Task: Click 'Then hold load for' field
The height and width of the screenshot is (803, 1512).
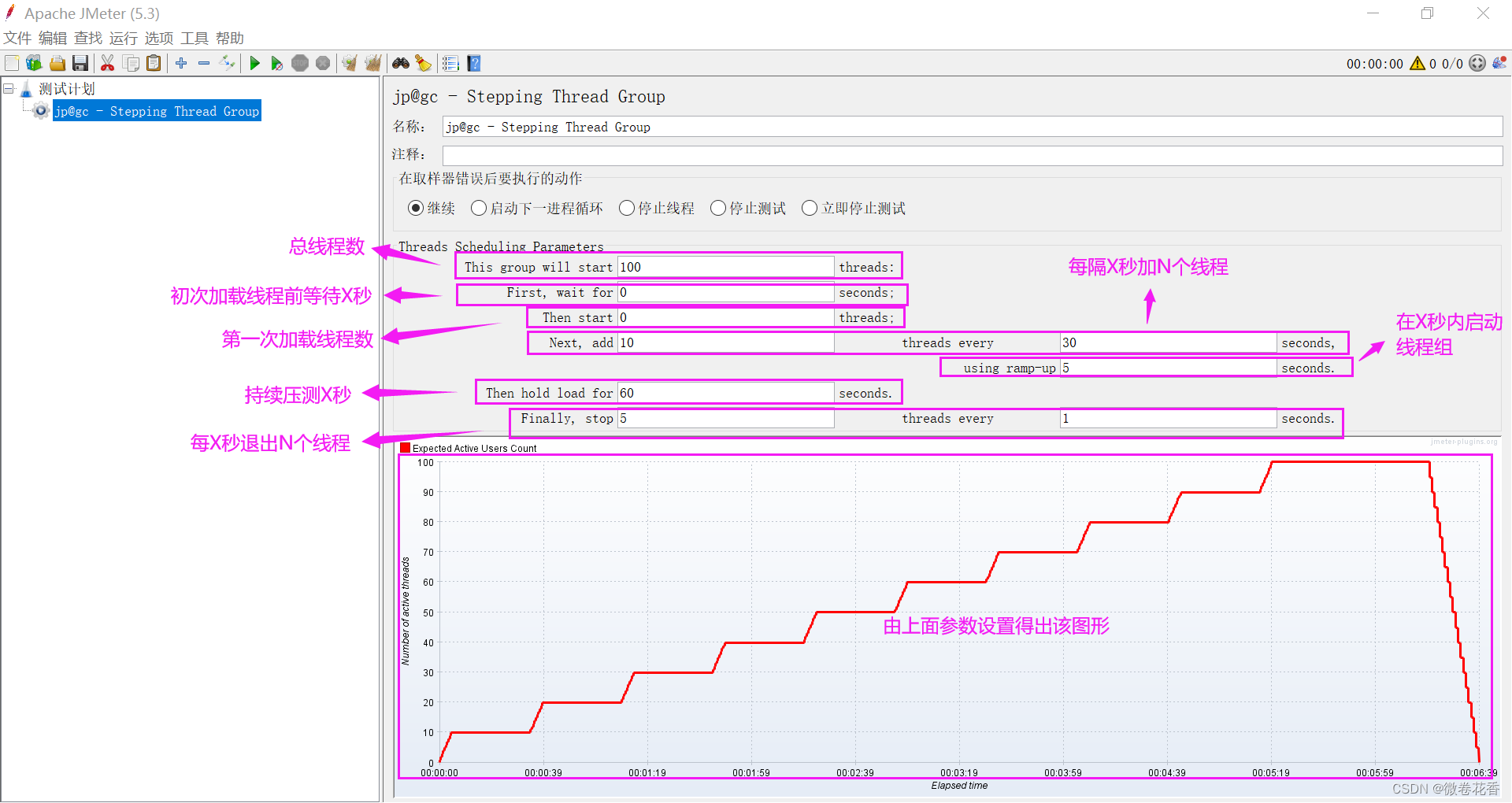Action: point(725,393)
